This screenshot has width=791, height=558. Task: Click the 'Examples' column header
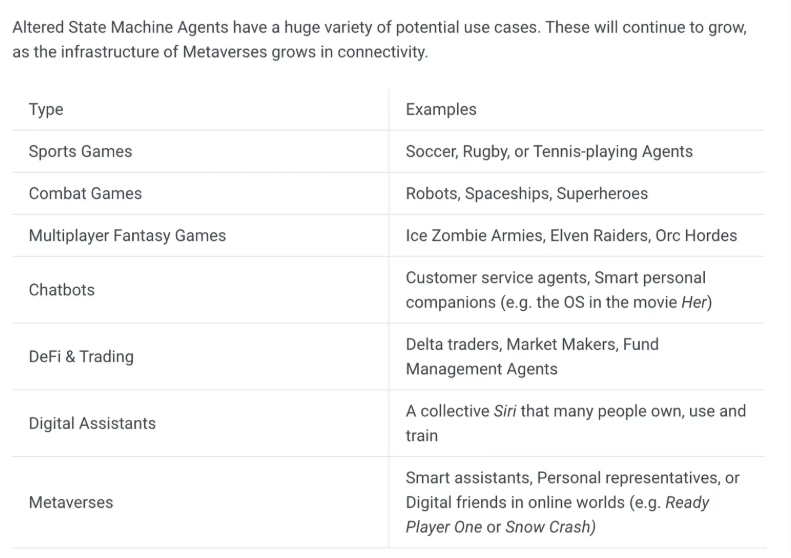(x=441, y=109)
